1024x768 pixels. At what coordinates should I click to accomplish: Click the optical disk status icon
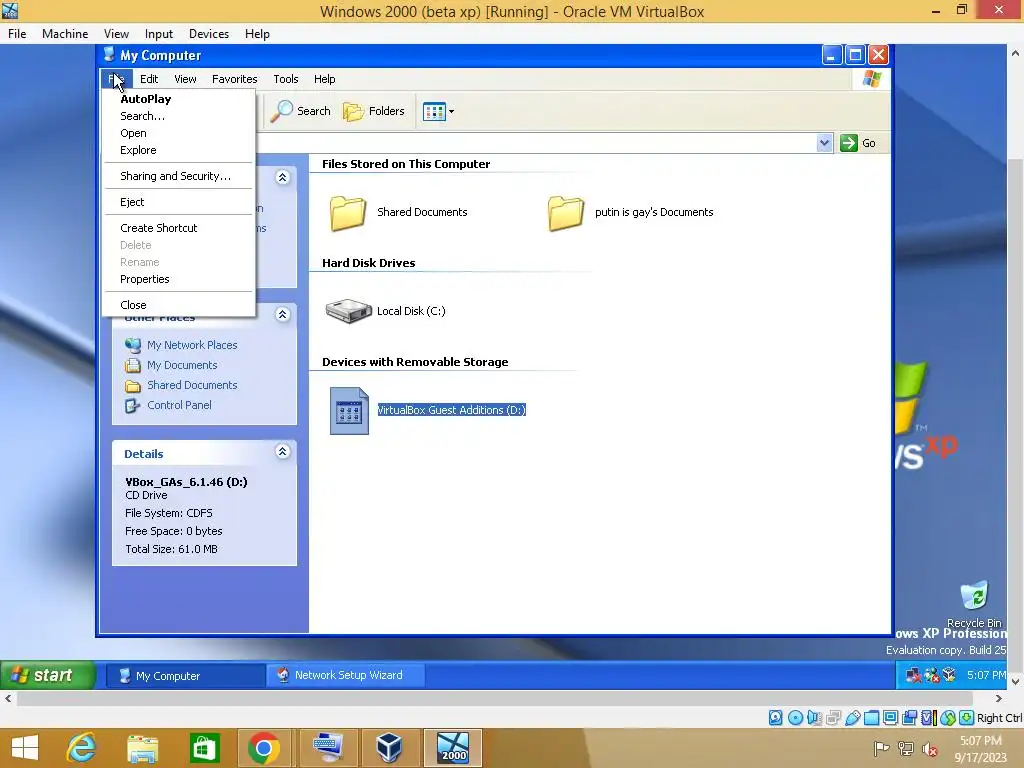pyautogui.click(x=795, y=718)
